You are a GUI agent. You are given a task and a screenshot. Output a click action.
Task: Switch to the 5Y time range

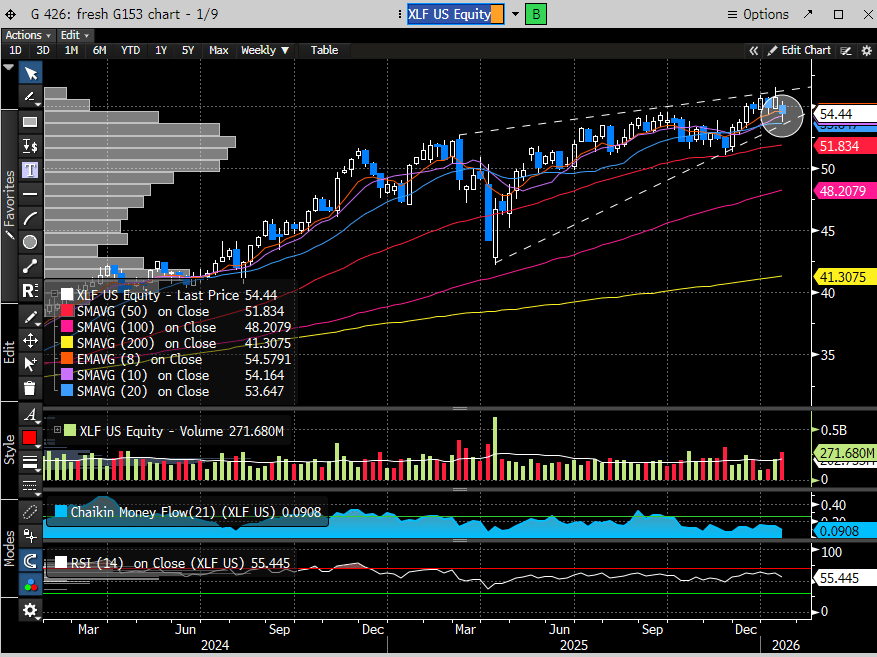(187, 50)
